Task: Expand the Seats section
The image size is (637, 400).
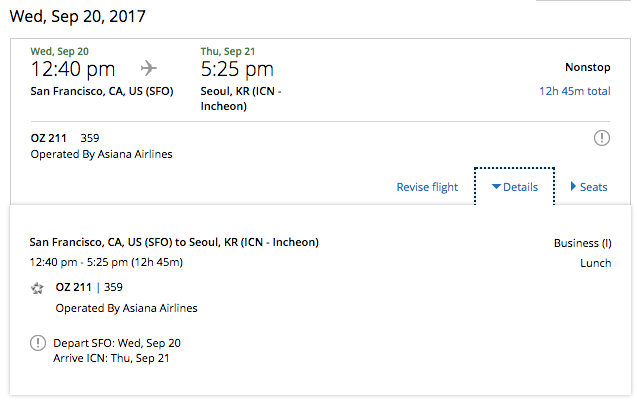Action: [589, 187]
